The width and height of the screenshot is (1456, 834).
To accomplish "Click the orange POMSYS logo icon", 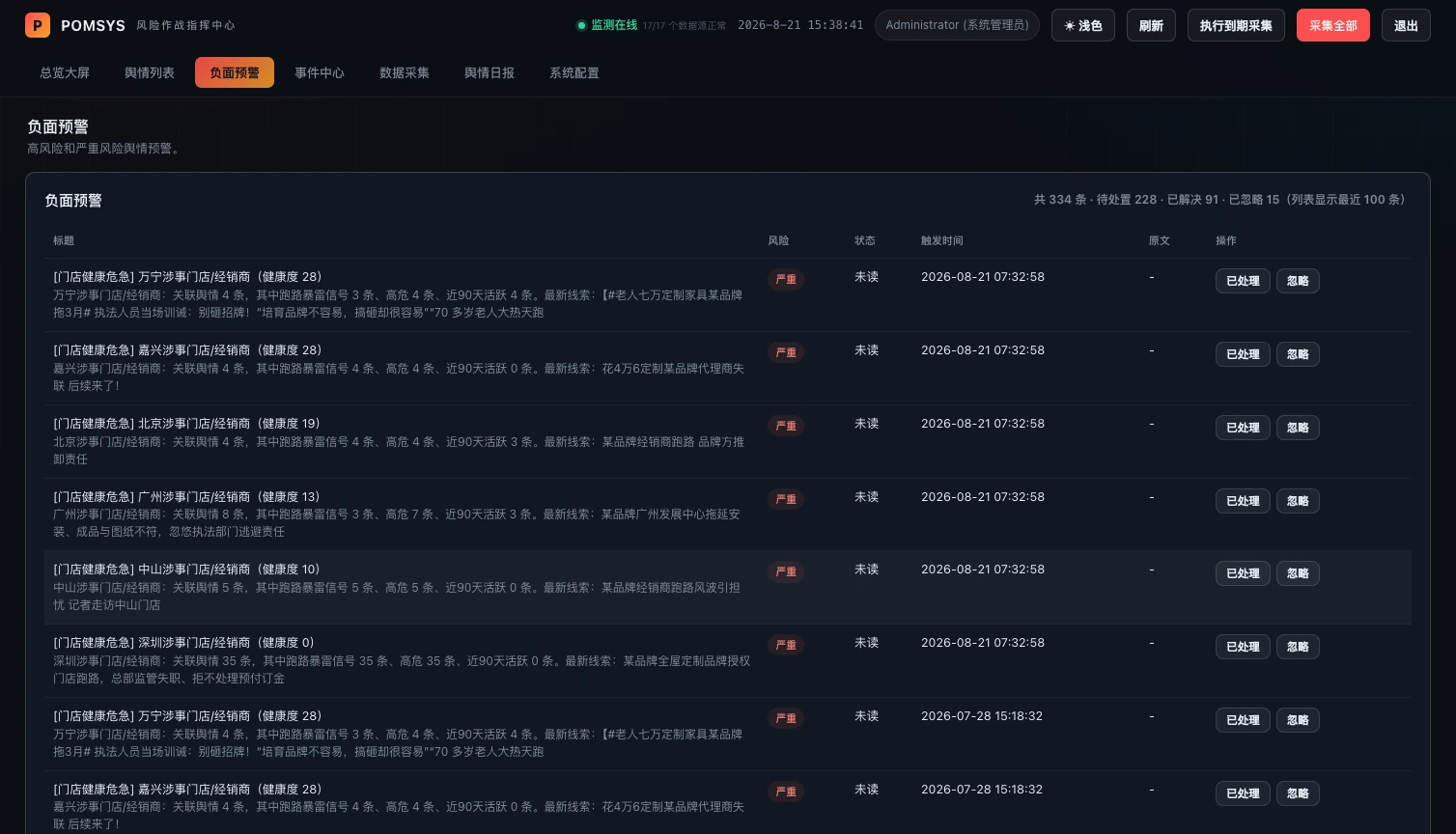I will pyautogui.click(x=38, y=25).
